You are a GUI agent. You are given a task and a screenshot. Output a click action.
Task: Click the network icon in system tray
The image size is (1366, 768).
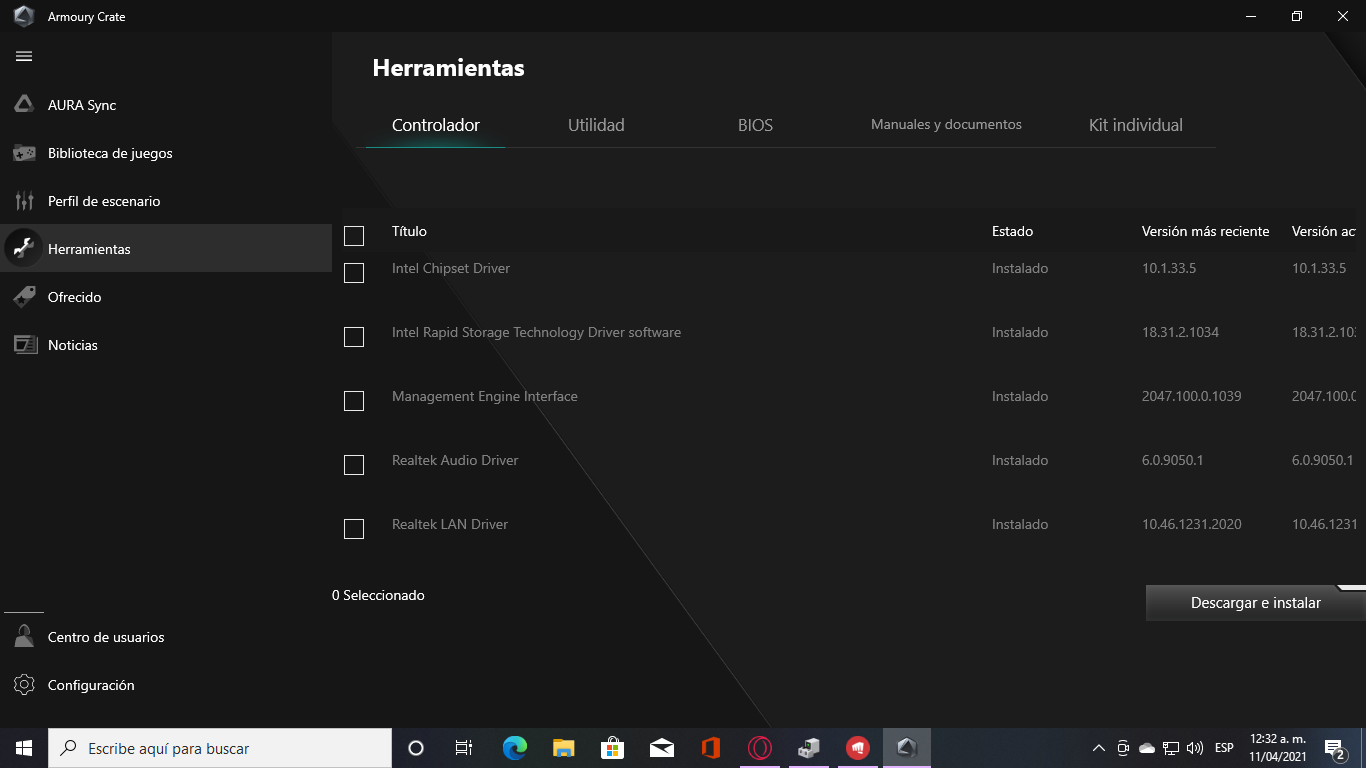click(x=1171, y=748)
